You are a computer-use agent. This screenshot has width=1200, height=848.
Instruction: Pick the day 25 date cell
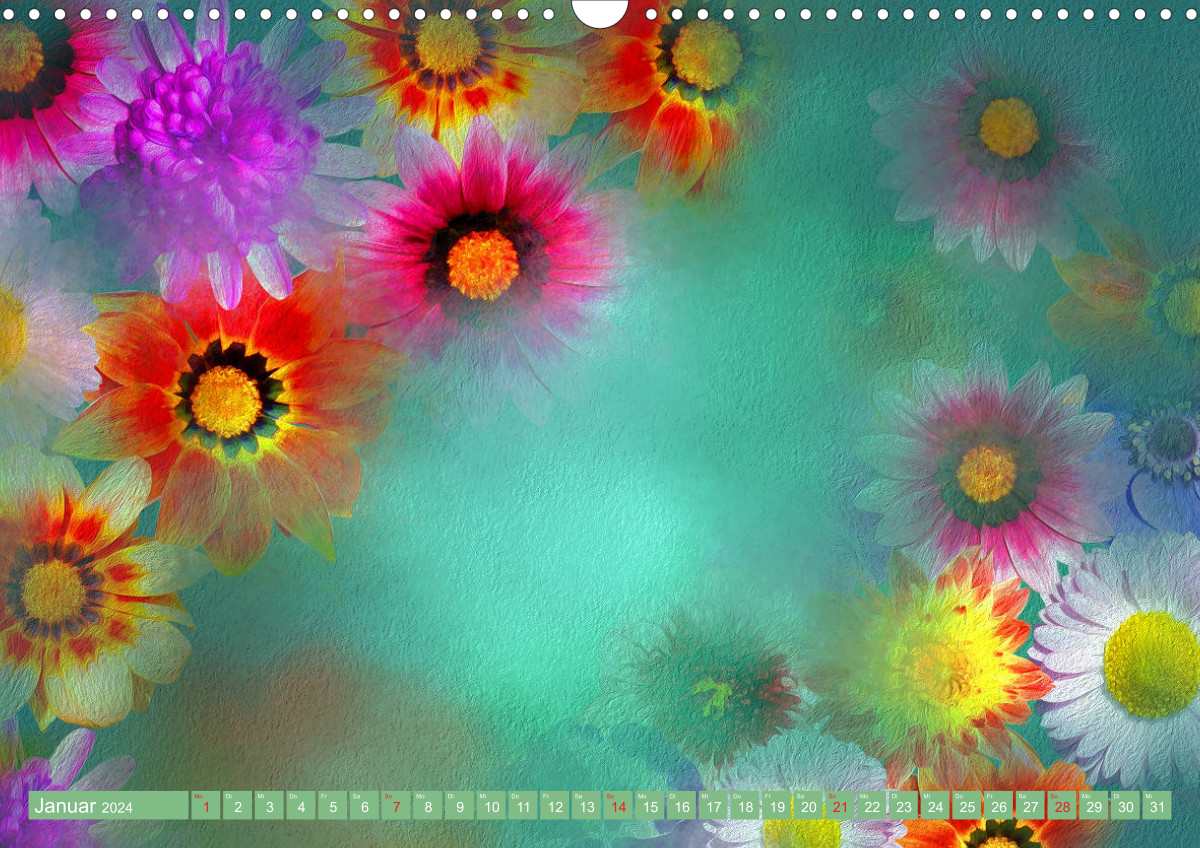[966, 805]
